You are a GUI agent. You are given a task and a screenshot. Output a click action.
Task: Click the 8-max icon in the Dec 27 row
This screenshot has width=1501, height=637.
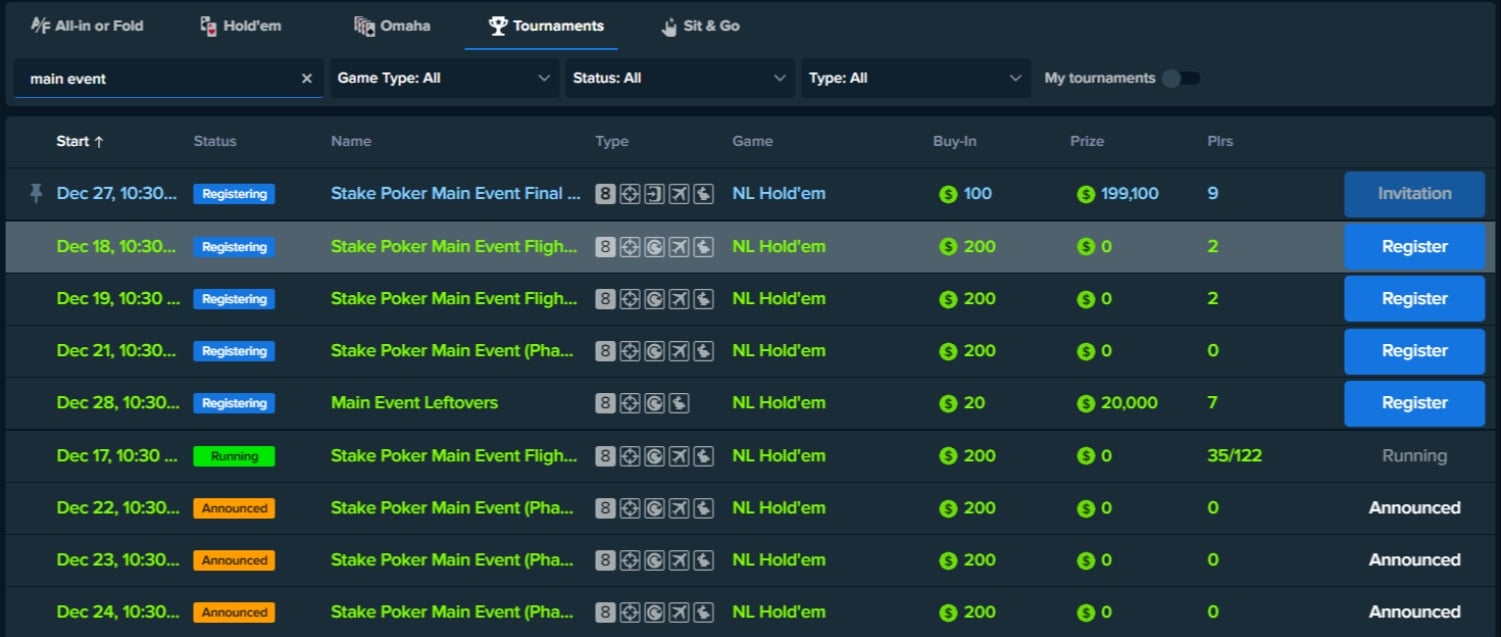(x=605, y=194)
